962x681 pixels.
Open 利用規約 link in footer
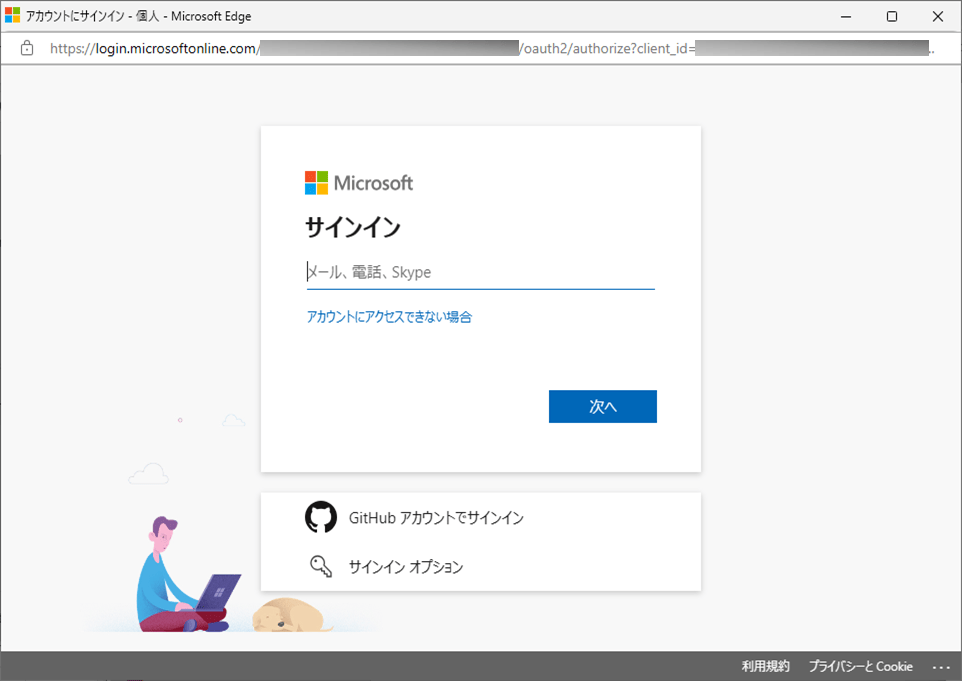(766, 666)
